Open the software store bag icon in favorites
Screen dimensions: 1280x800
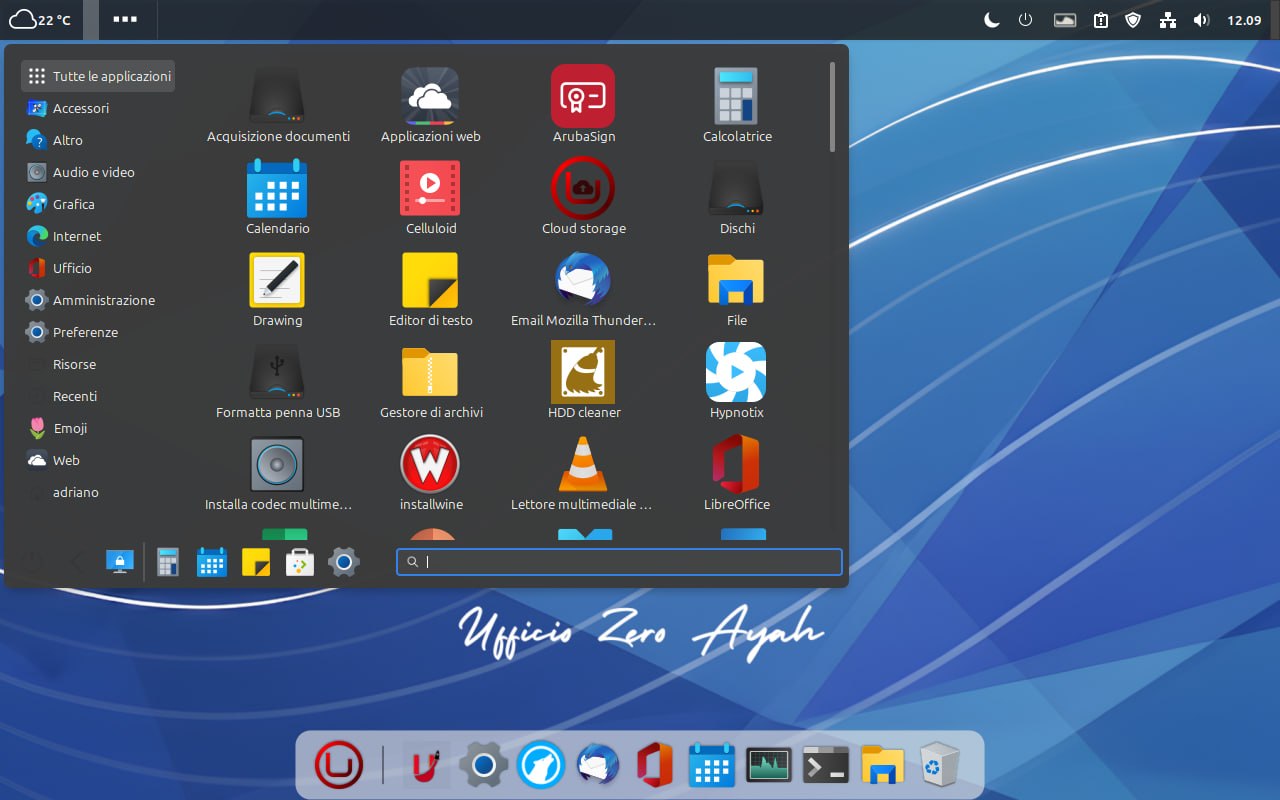coord(300,562)
